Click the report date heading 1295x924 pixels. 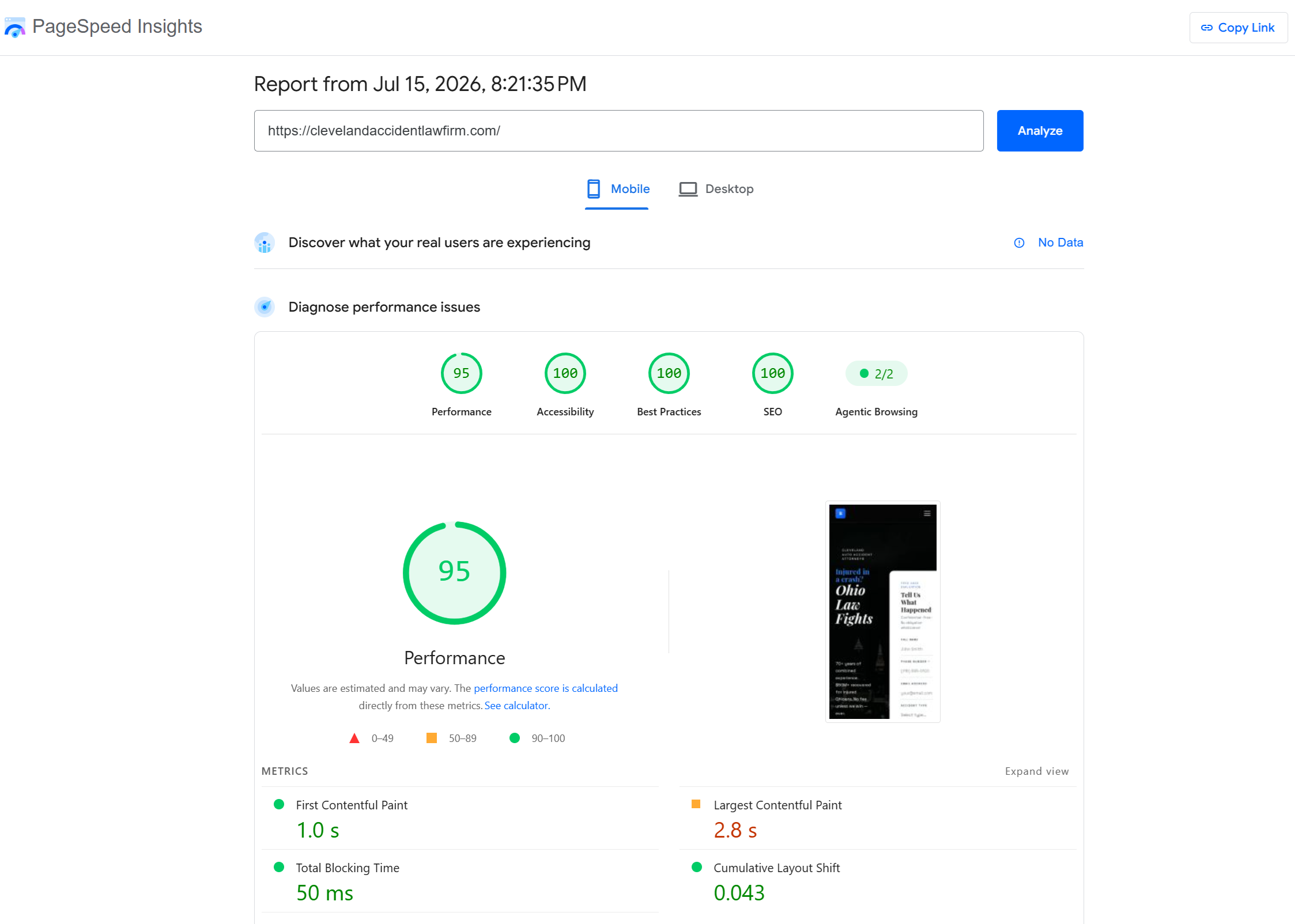tap(420, 84)
